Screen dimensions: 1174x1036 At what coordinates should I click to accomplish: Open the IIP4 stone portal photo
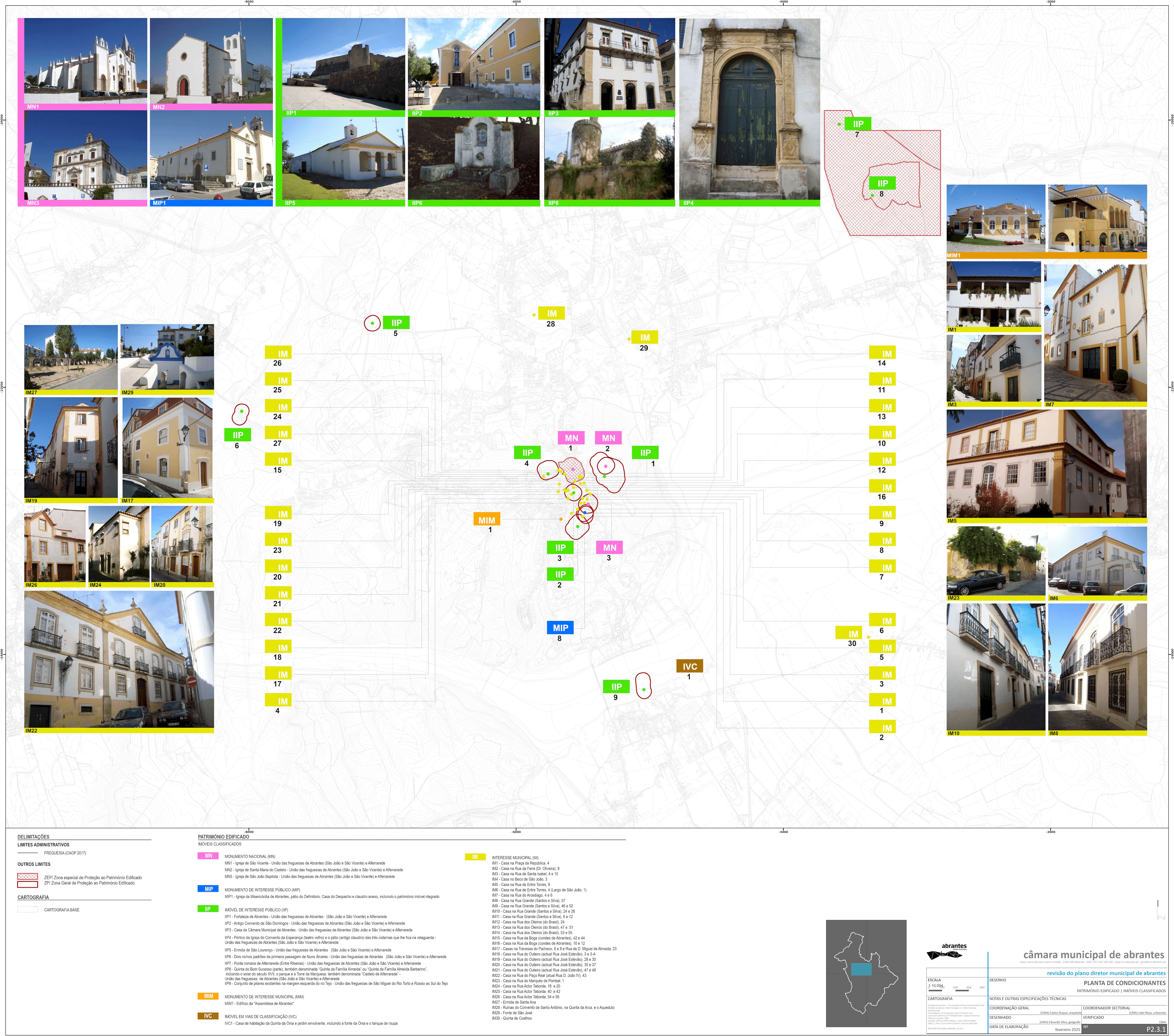tap(749, 112)
